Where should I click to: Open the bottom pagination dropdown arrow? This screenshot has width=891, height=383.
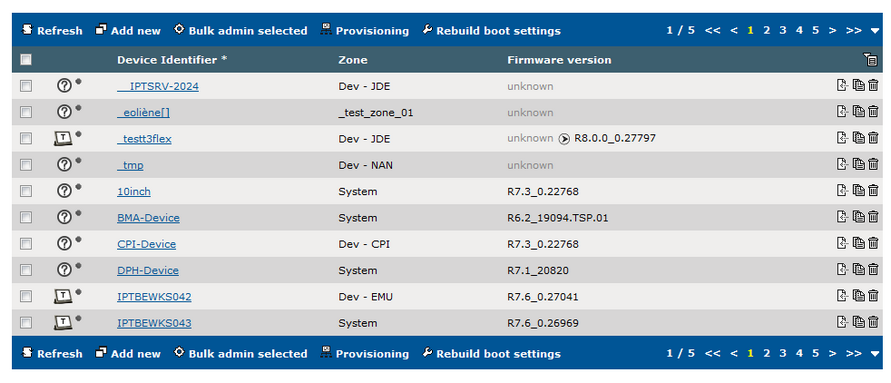pos(875,353)
